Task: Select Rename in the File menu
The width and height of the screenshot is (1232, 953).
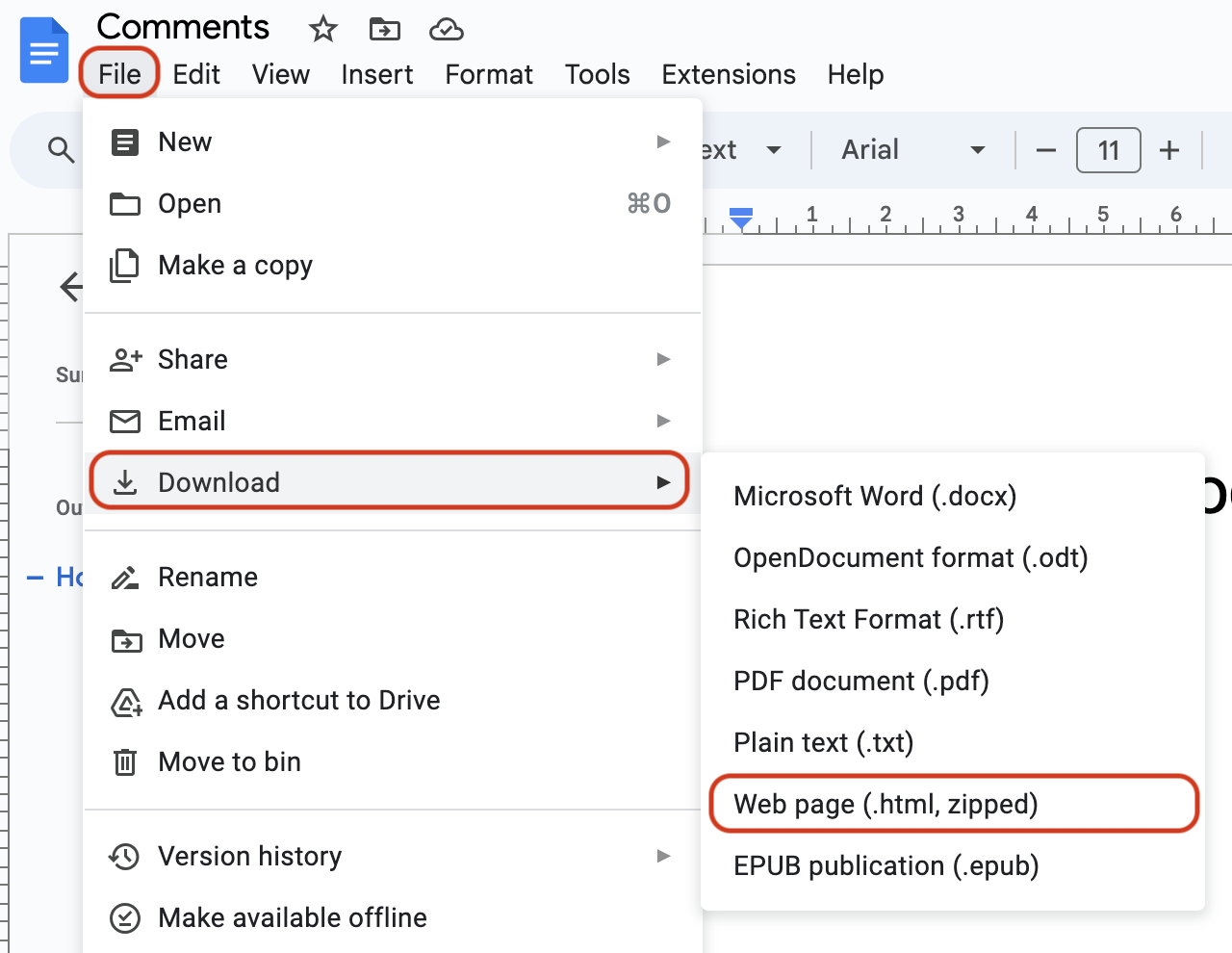Action: click(393, 578)
